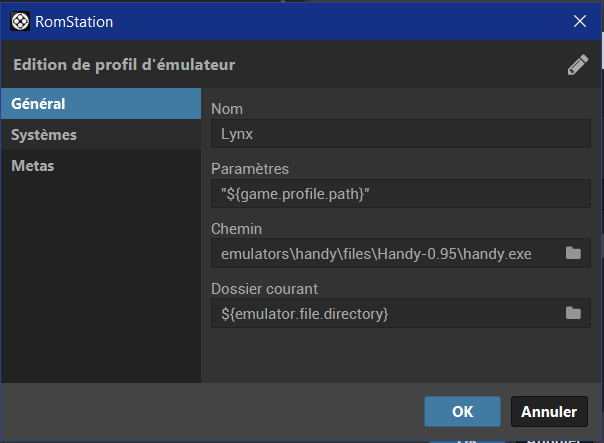Browse for emulator file via Chemin folder icon
604x443 pixels.
pos(573,253)
